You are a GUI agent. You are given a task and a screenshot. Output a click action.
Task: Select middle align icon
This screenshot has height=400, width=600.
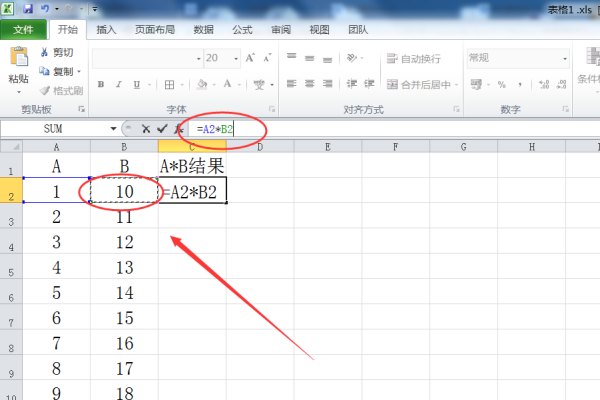[x=310, y=58]
